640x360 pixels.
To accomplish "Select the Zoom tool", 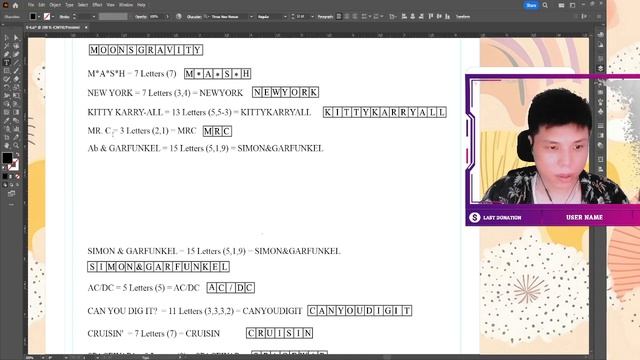I will (16, 145).
